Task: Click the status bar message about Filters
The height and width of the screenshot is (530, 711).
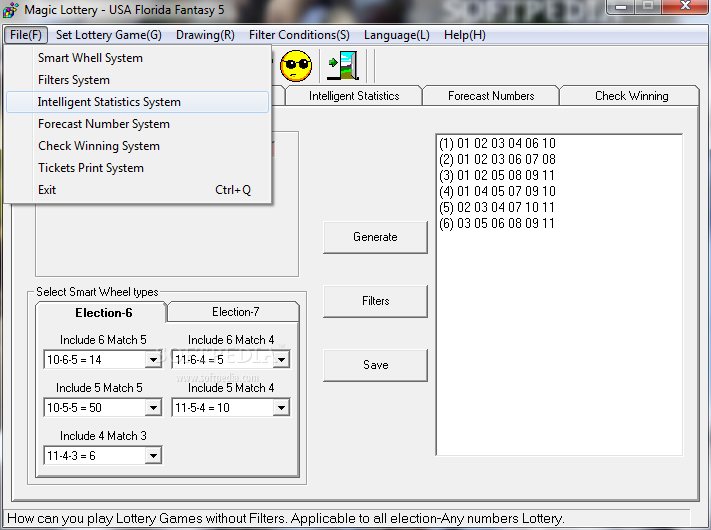Action: tap(286, 518)
